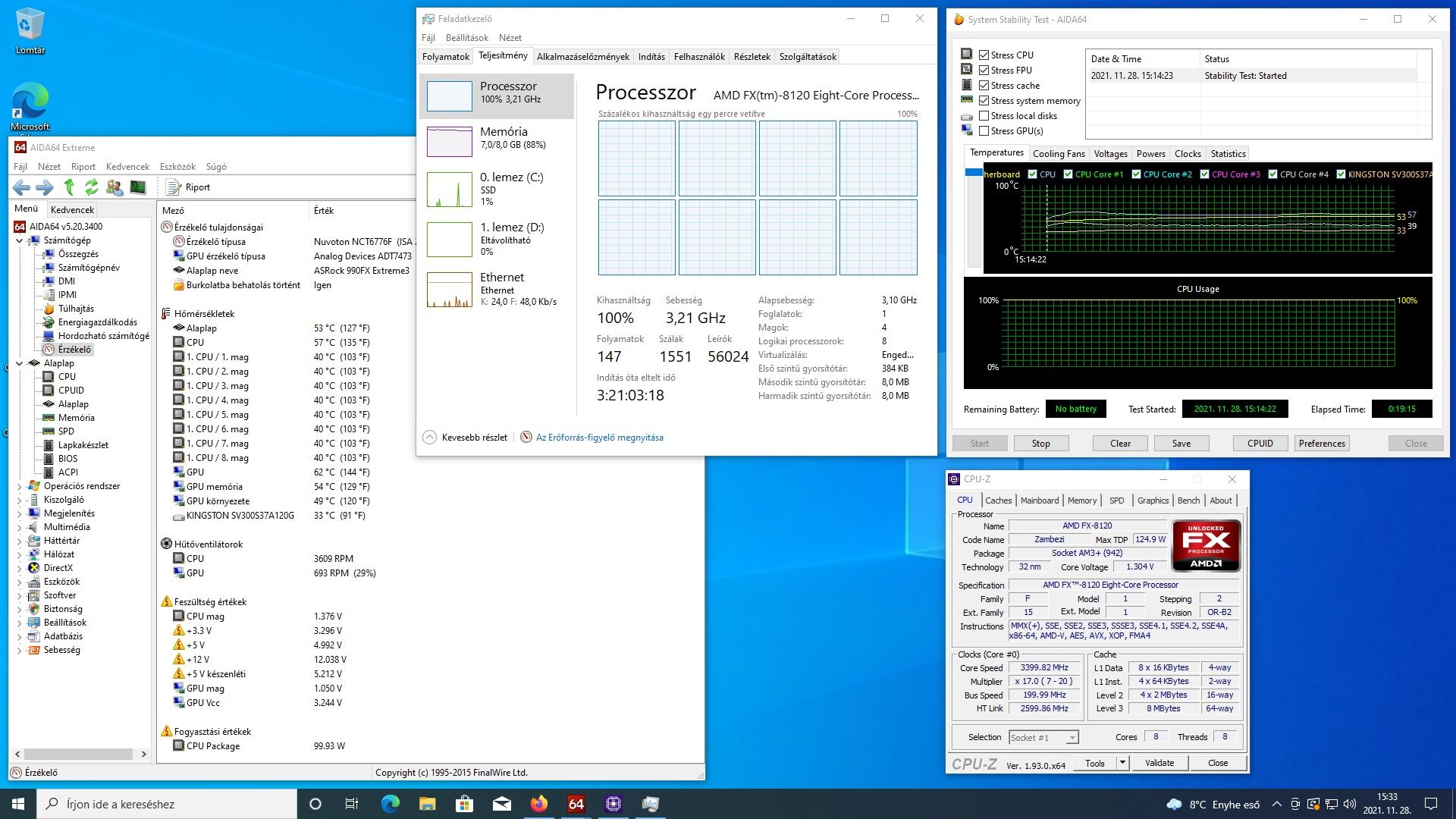Expand Hálózat tree node
The width and height of the screenshot is (1456, 819).
[x=19, y=554]
